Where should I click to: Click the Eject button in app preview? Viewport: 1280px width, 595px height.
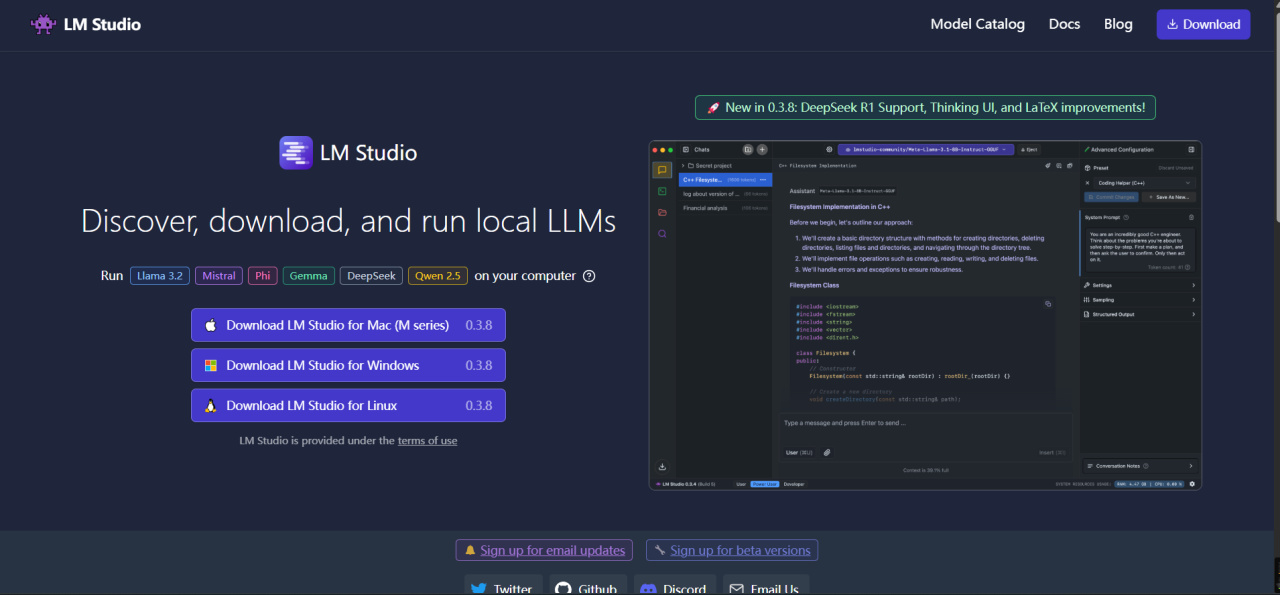pyautogui.click(x=1029, y=149)
